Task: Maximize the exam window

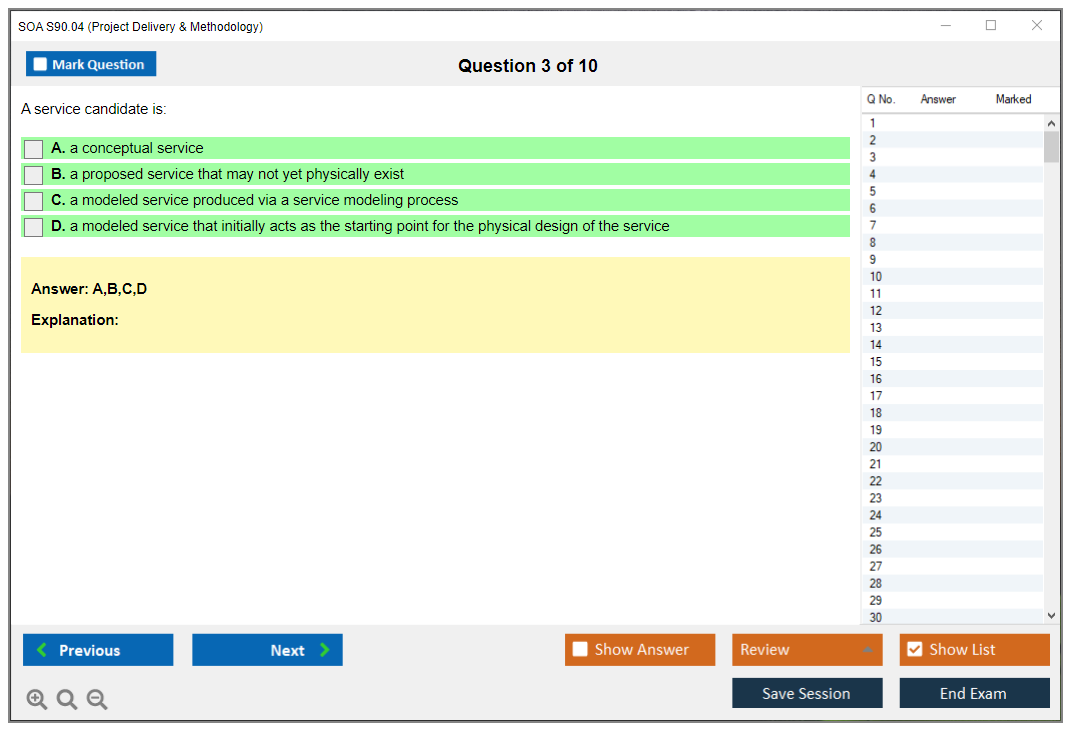Action: (x=991, y=26)
